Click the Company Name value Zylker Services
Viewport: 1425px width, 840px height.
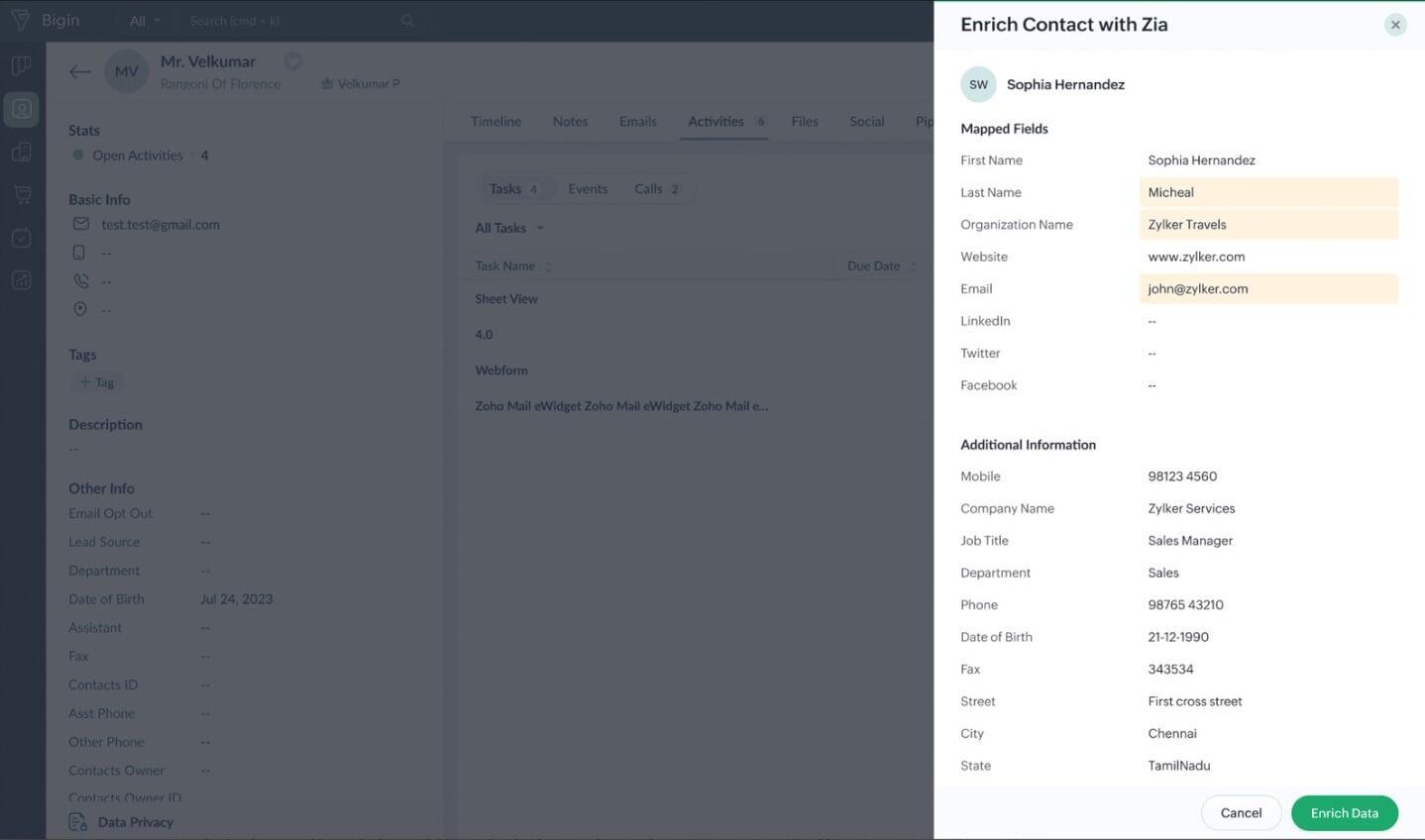[1191, 508]
